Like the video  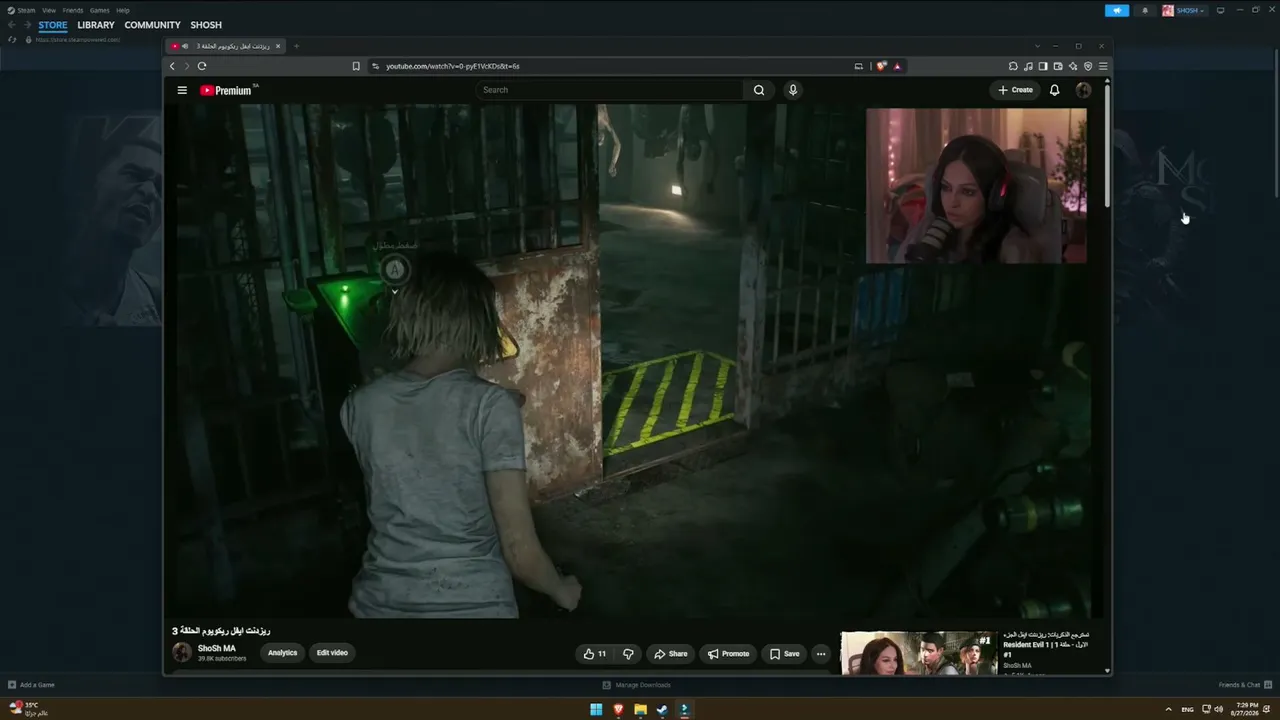coord(594,654)
